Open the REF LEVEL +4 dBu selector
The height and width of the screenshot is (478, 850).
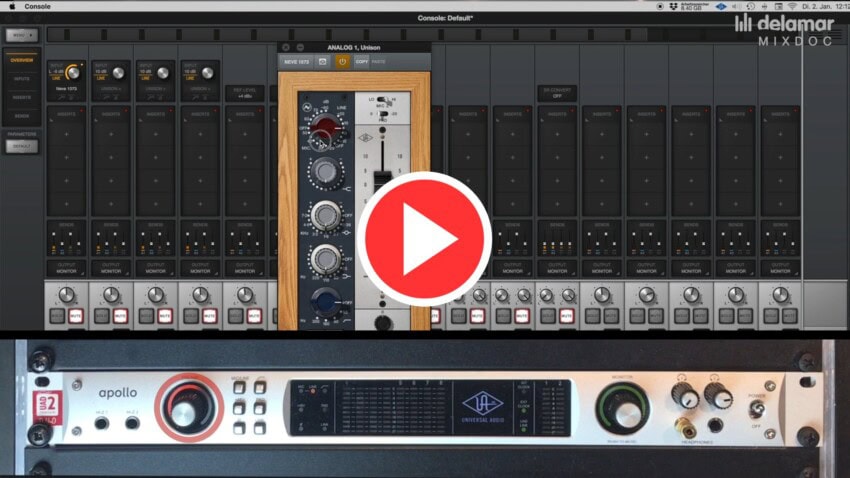[245, 93]
